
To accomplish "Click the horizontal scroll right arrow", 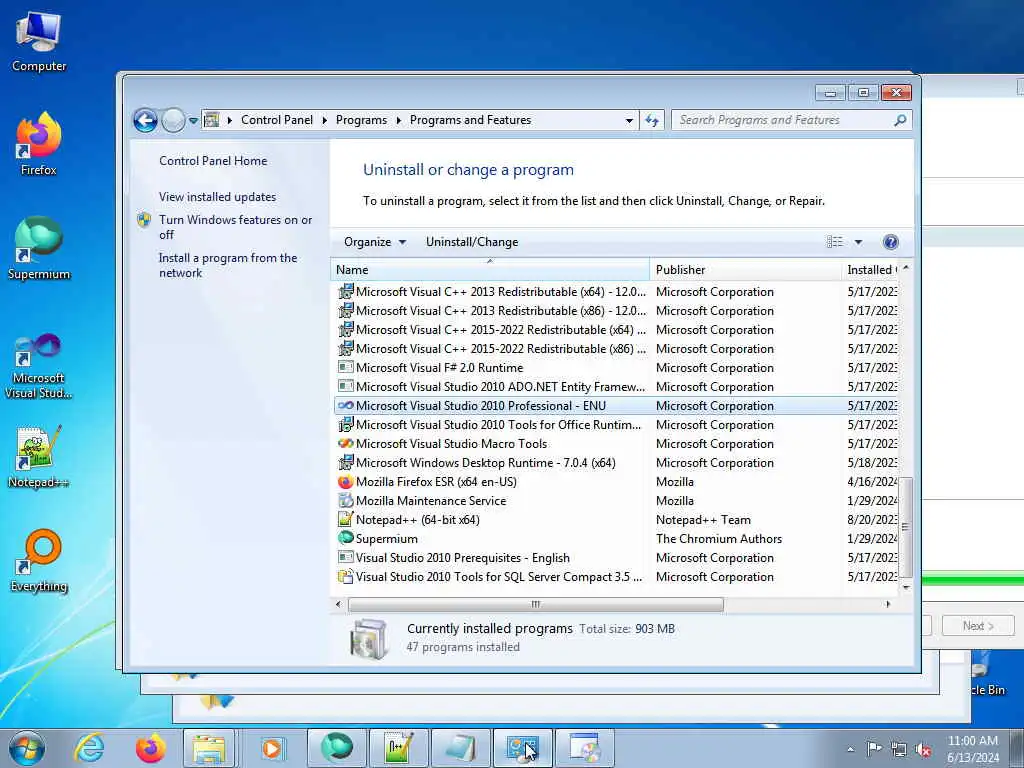I will click(888, 605).
